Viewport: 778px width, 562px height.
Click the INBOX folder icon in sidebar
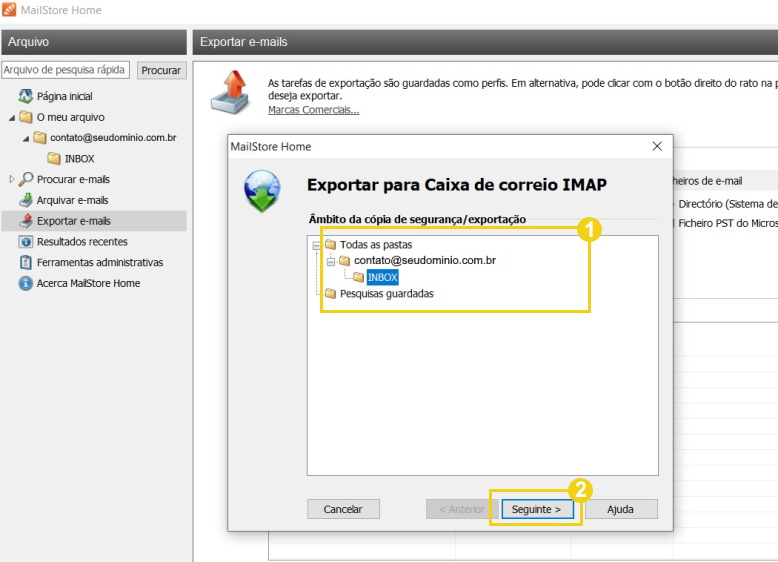pos(54,159)
